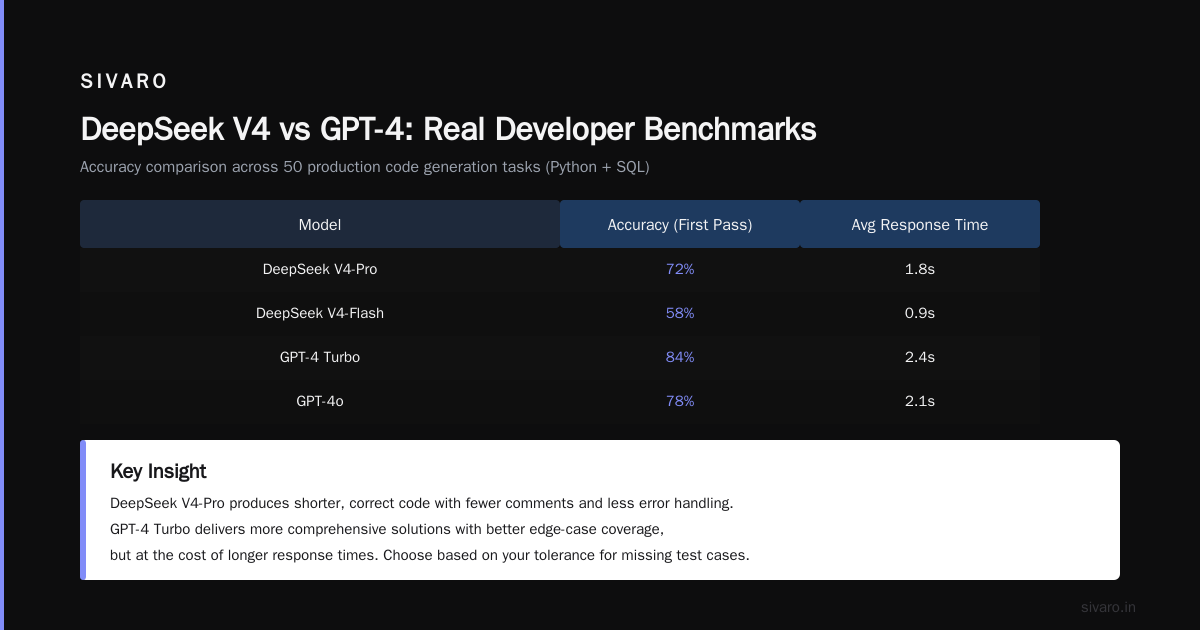Click the line starting 'DeepSeek V4-Pro produces shorter'

click(x=422, y=503)
